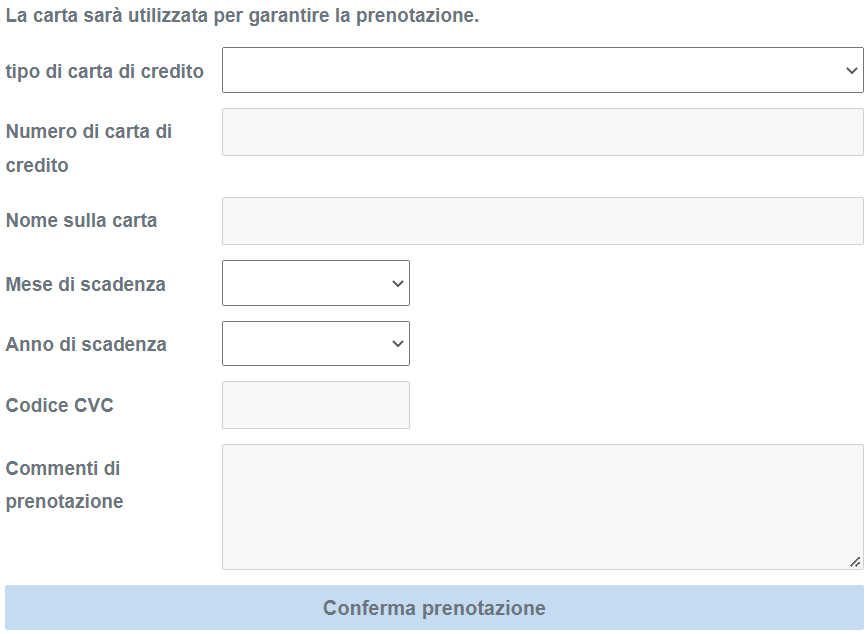Click the 'tipo di carta di credito' label
The height and width of the screenshot is (634, 867).
105,71
